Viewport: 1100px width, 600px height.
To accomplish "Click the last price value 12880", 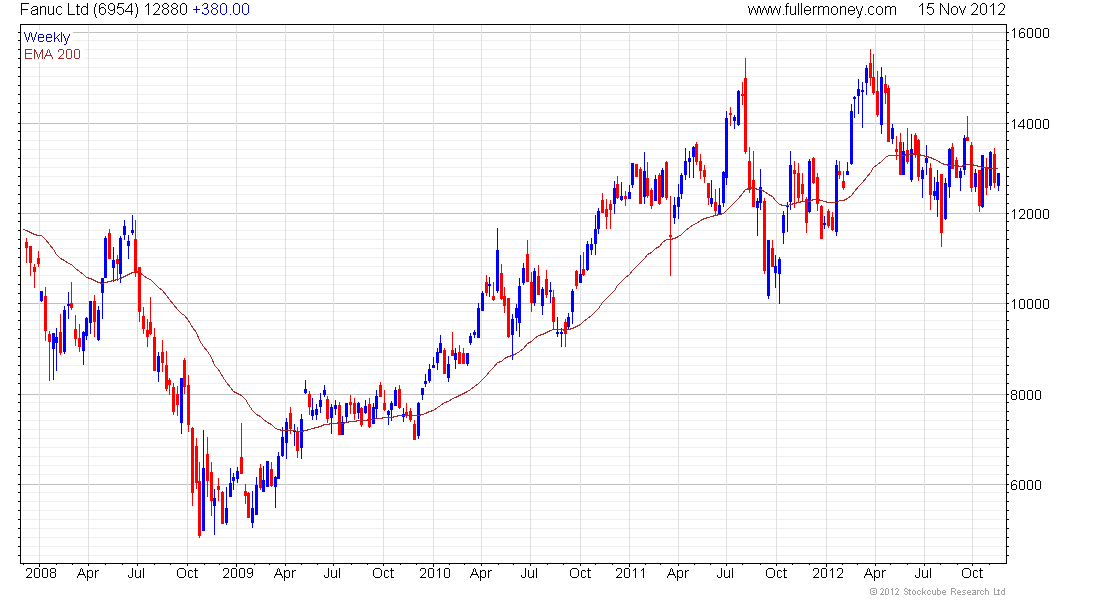I will point(166,10).
